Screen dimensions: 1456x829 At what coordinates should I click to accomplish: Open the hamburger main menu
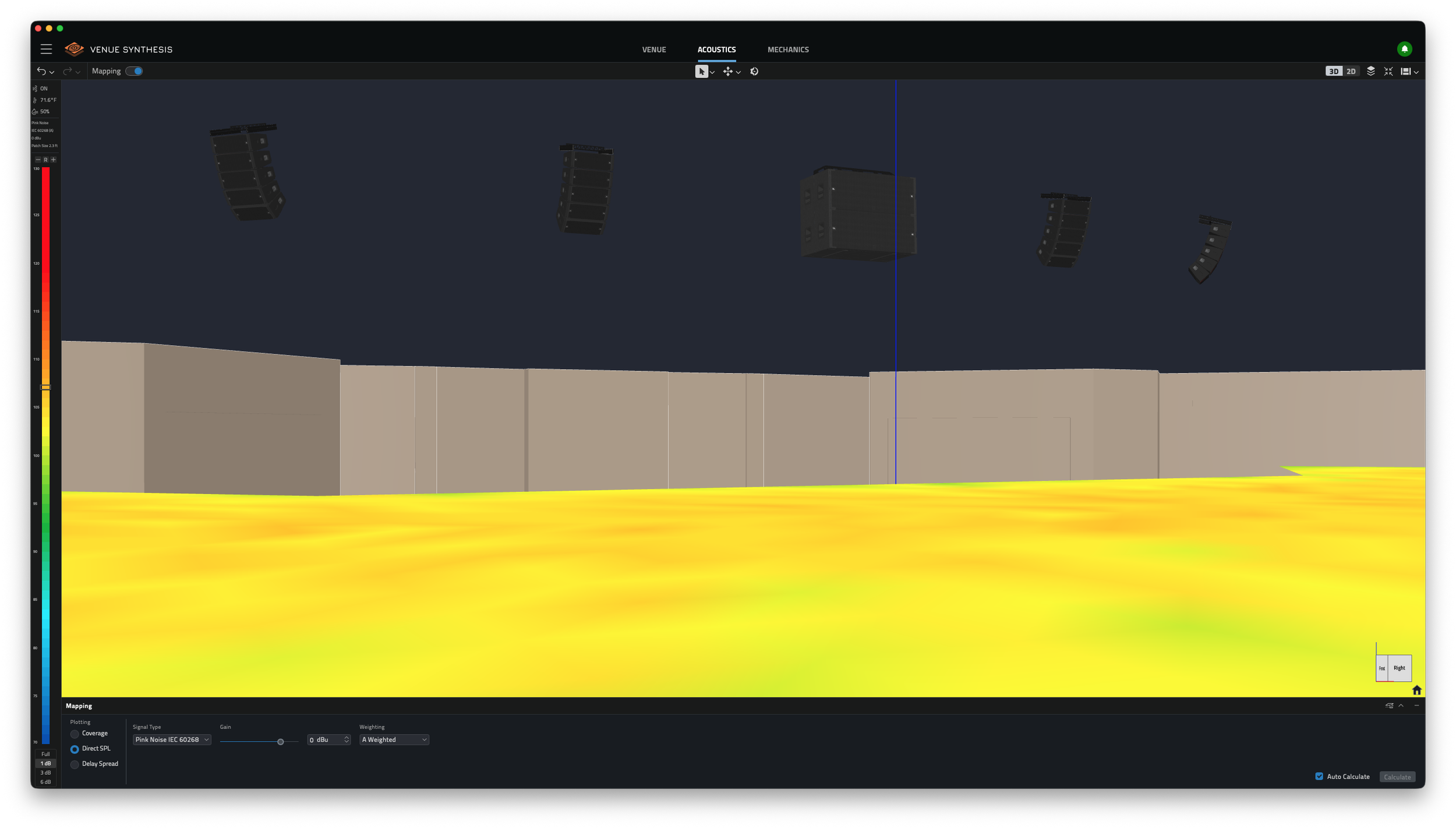(46, 49)
